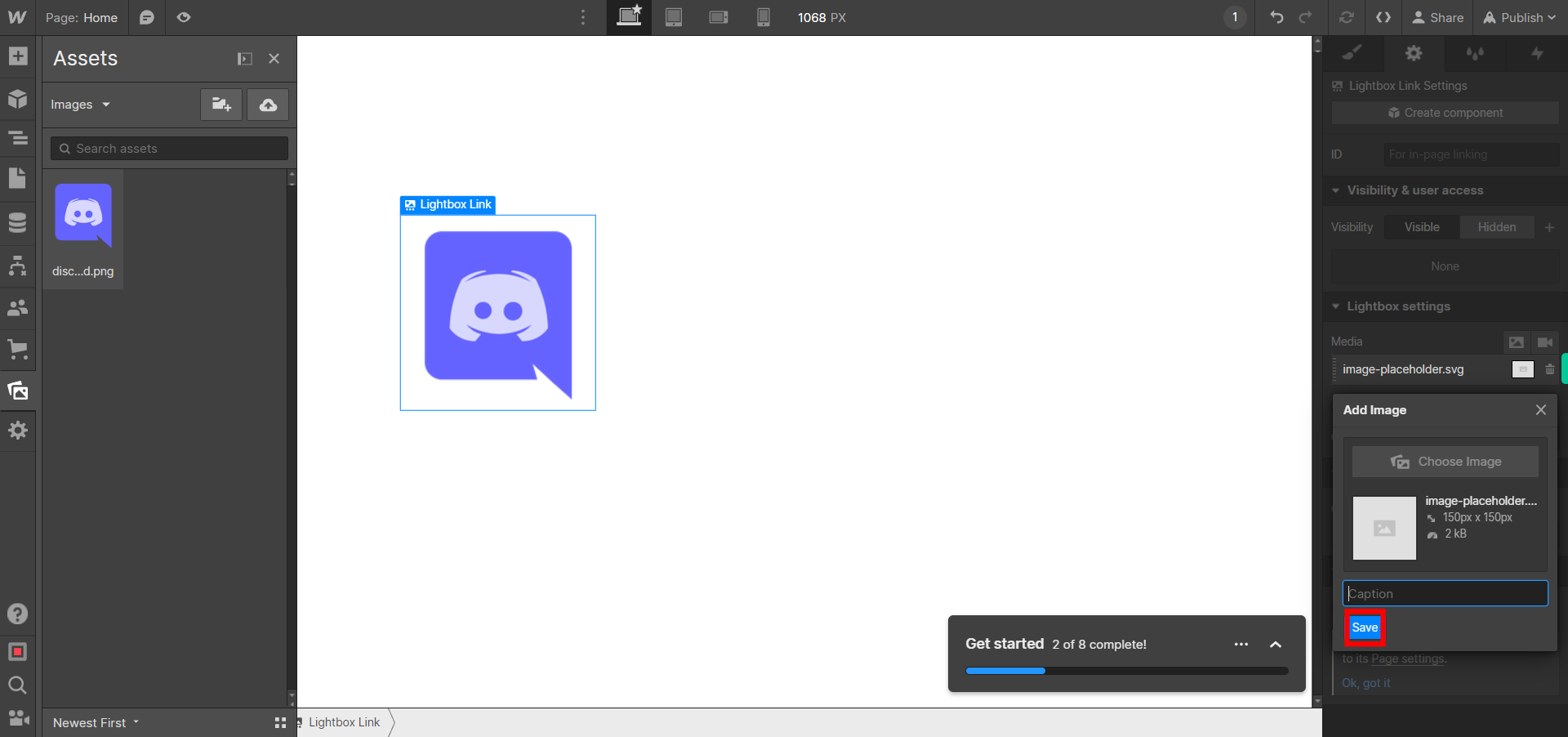Image resolution: width=1568 pixels, height=737 pixels.
Task: Click the Share button
Action: pyautogui.click(x=1438, y=17)
